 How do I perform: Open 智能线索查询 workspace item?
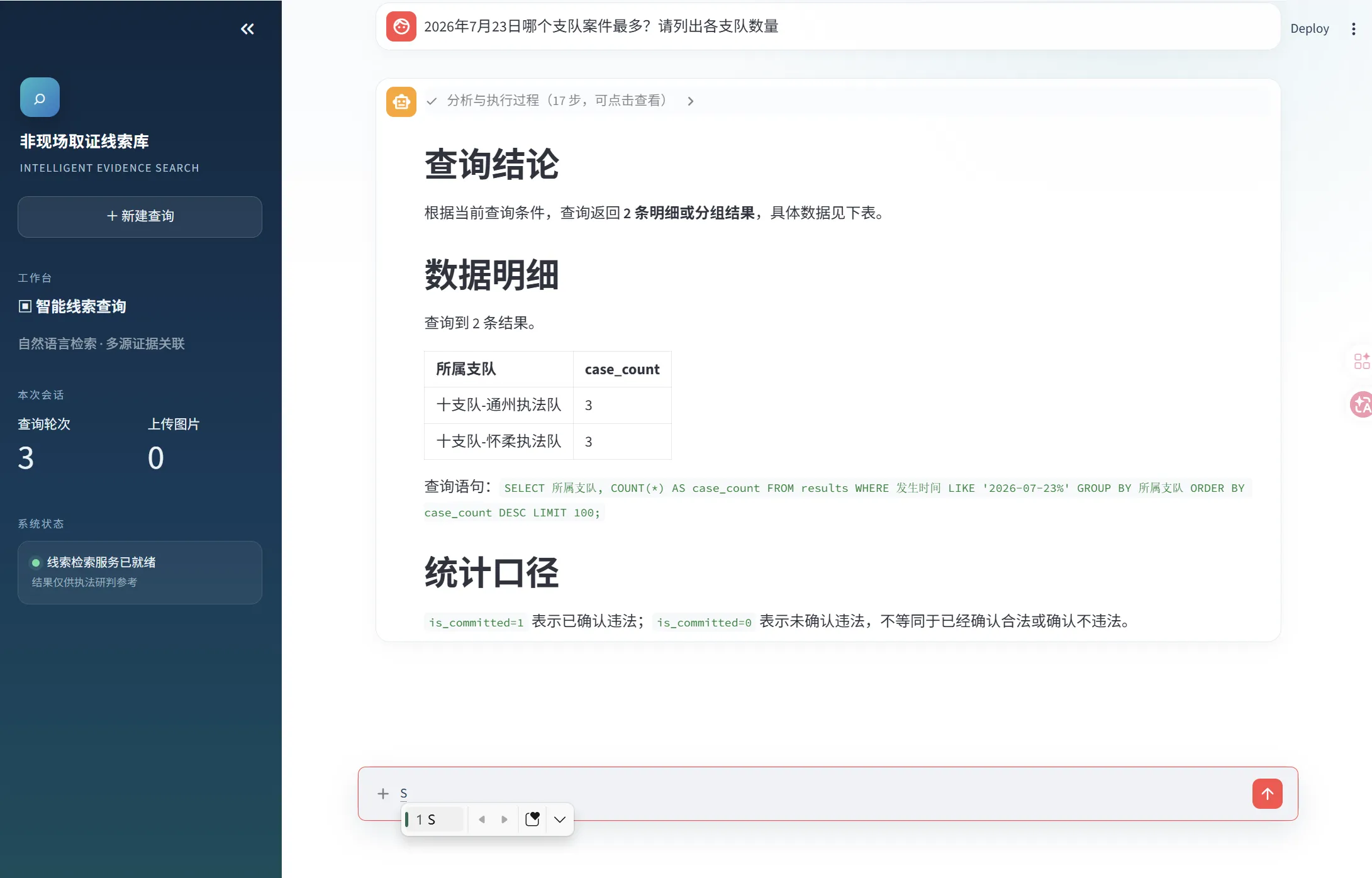pyautogui.click(x=72, y=306)
